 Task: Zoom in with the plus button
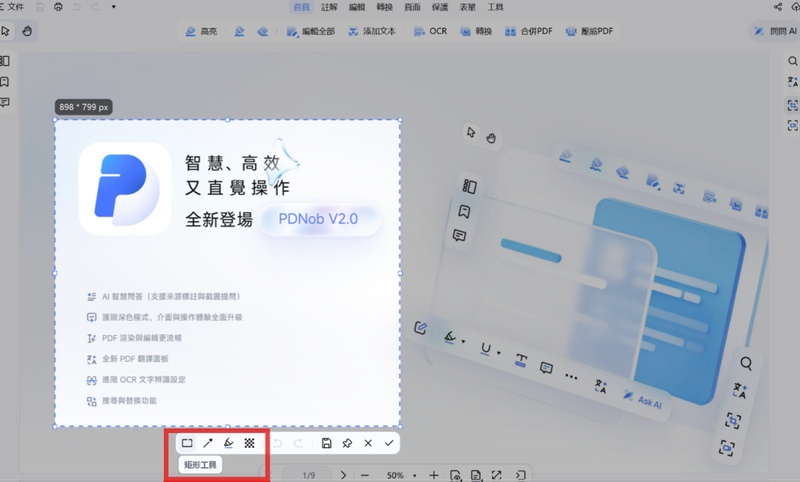434,475
